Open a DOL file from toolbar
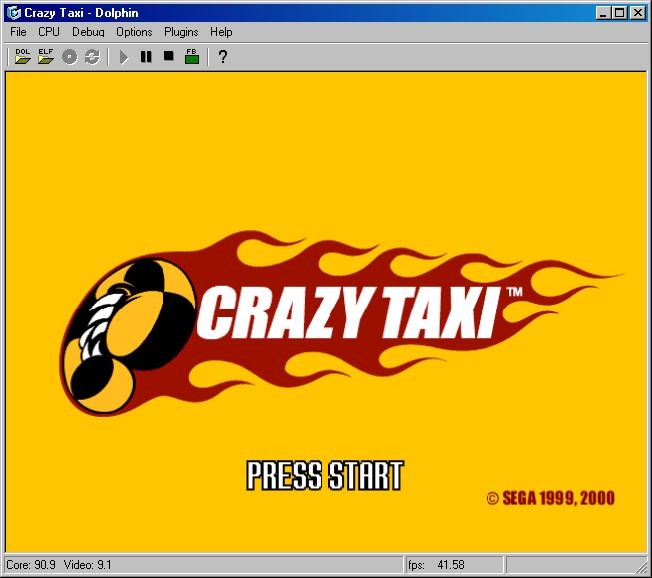The height and width of the screenshot is (578, 652). click(x=22, y=57)
